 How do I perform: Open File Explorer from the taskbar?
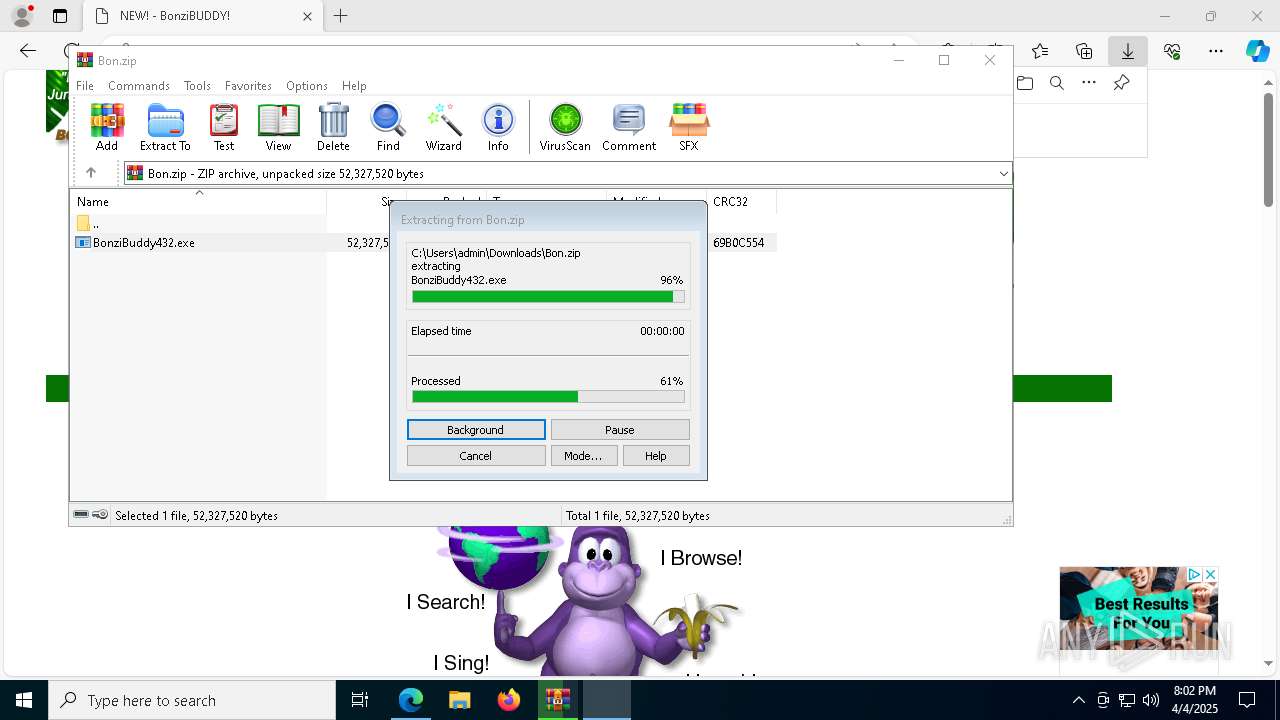(x=459, y=700)
